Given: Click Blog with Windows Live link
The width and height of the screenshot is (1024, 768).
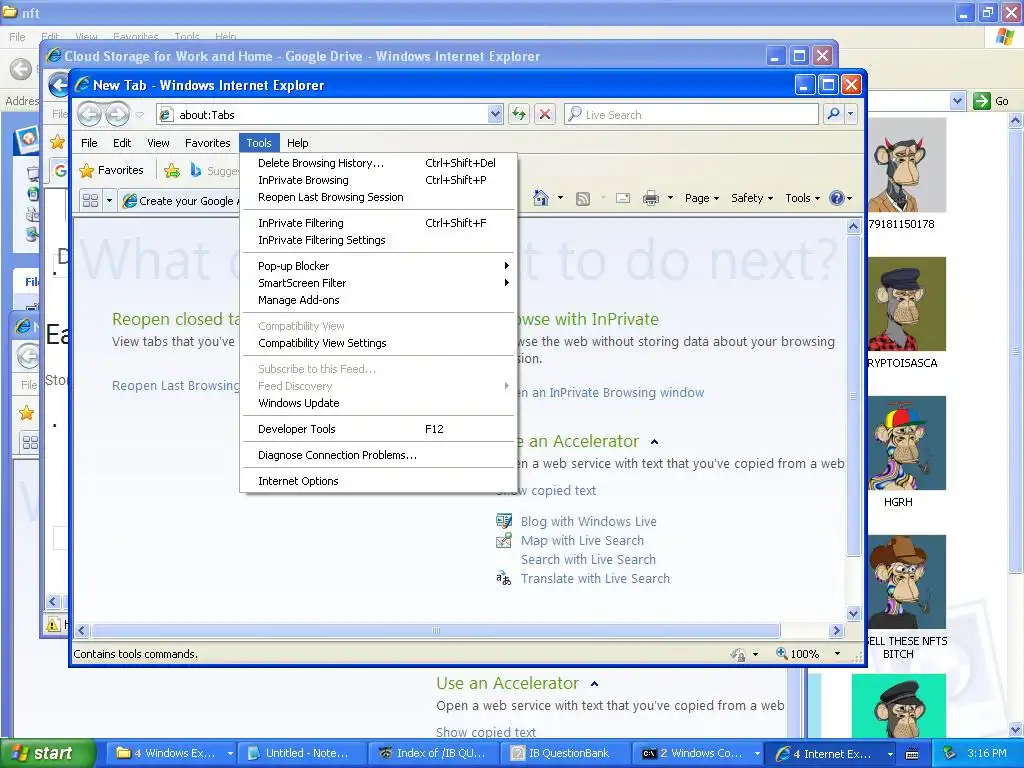Looking at the screenshot, I should 588,521.
